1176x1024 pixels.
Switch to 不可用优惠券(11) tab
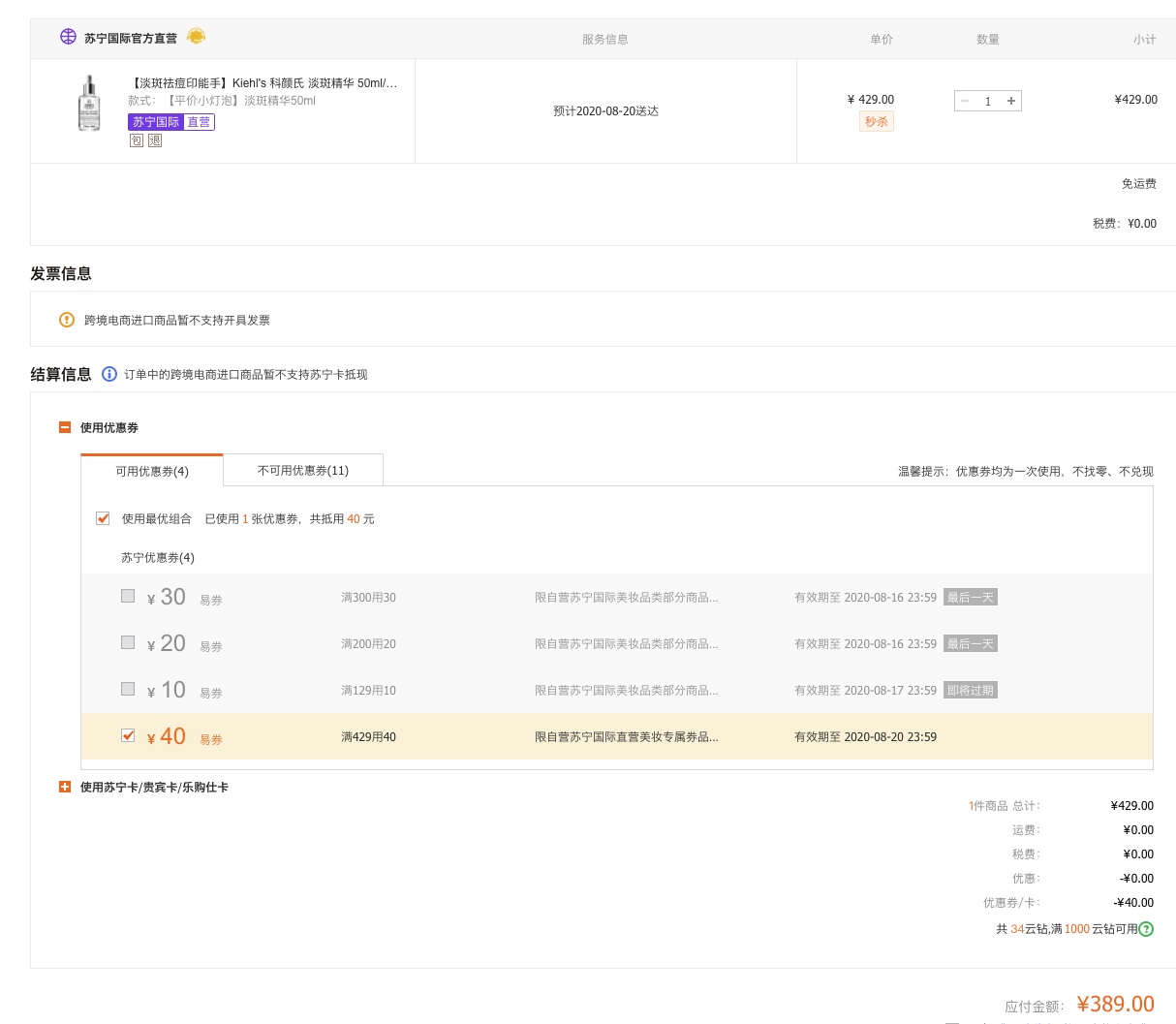tap(303, 470)
